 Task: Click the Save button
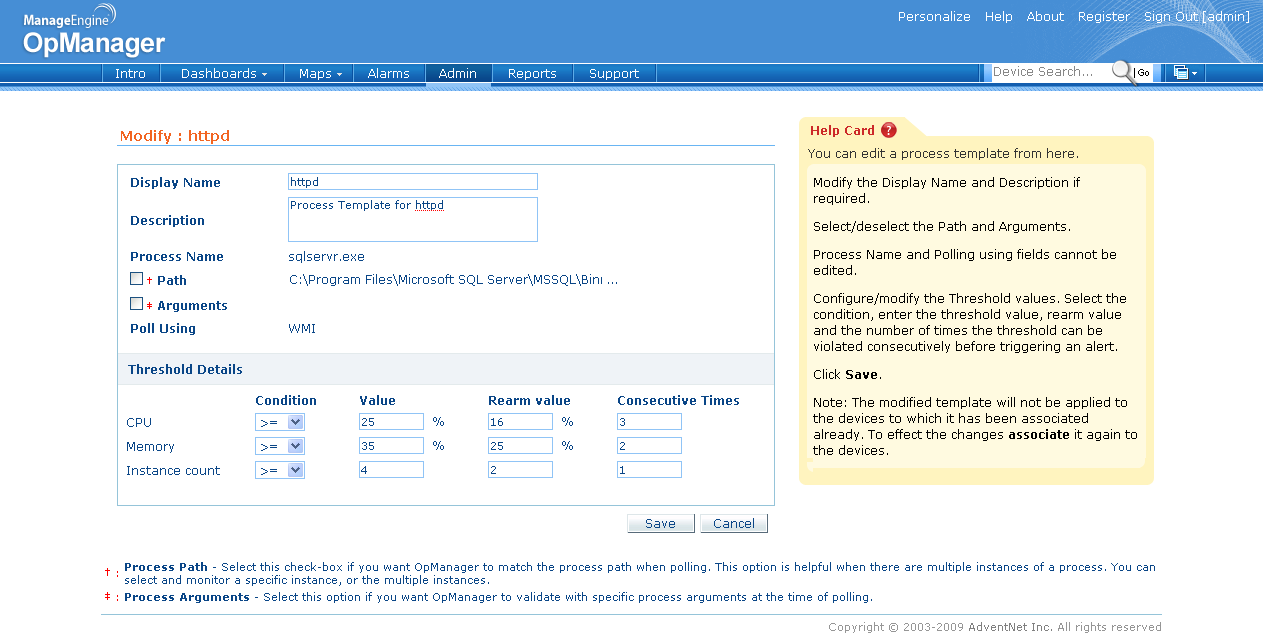660,524
